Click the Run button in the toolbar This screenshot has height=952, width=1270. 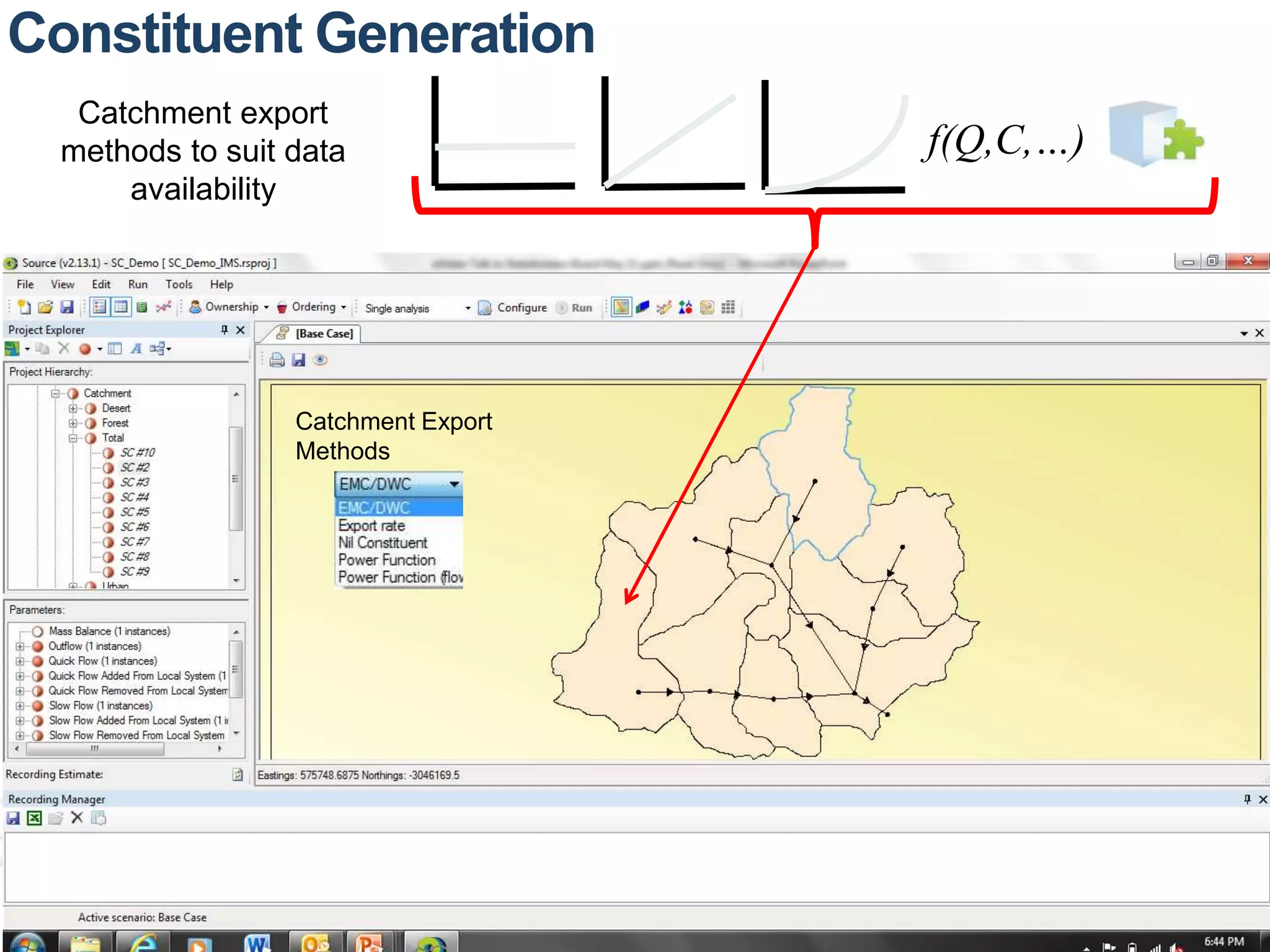pyautogui.click(x=574, y=307)
